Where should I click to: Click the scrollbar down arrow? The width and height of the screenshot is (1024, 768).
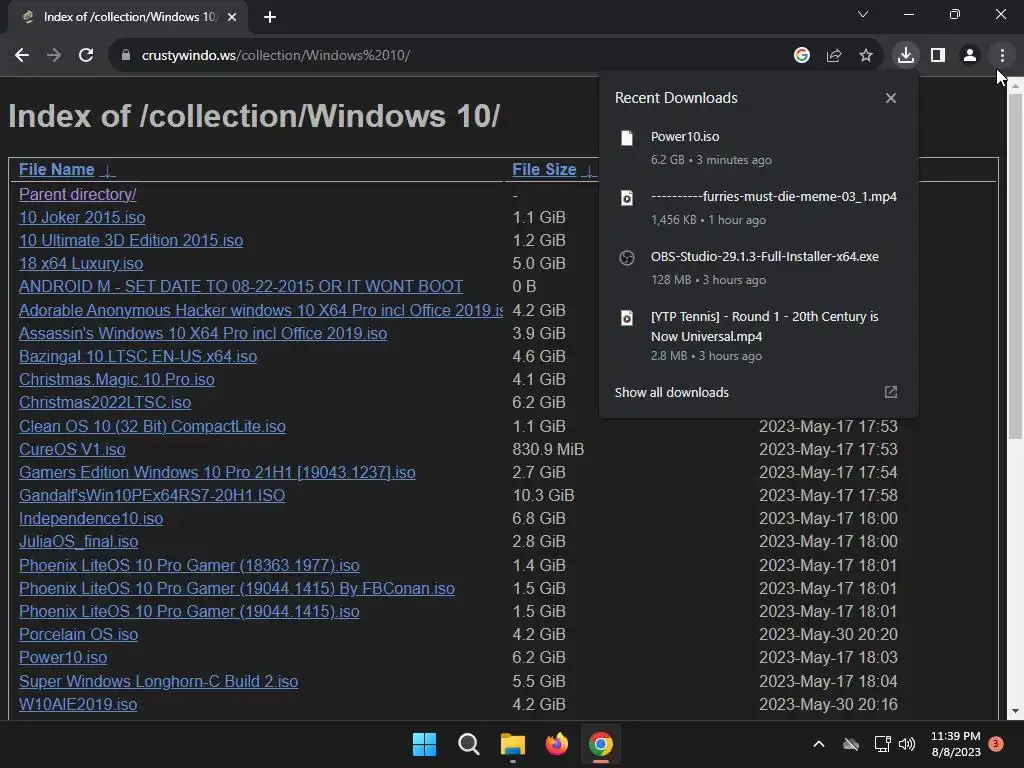1016,711
